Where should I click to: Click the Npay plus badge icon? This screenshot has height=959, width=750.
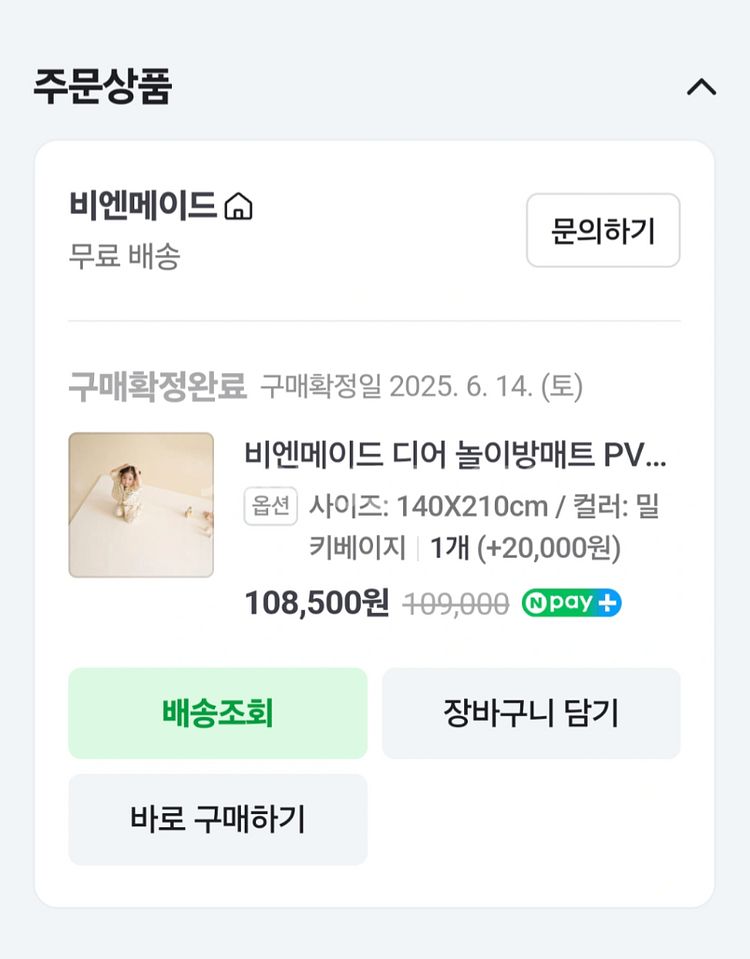(x=571, y=603)
